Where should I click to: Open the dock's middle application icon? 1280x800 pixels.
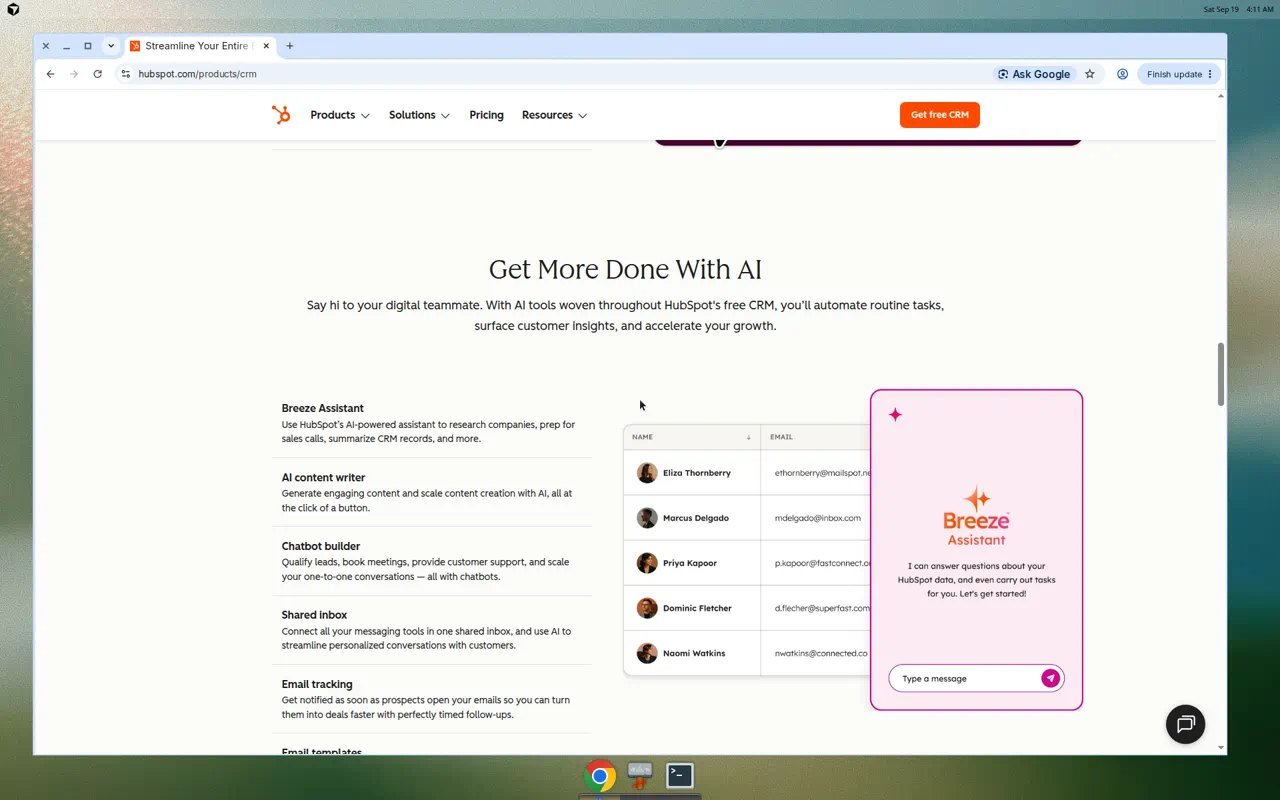640,775
